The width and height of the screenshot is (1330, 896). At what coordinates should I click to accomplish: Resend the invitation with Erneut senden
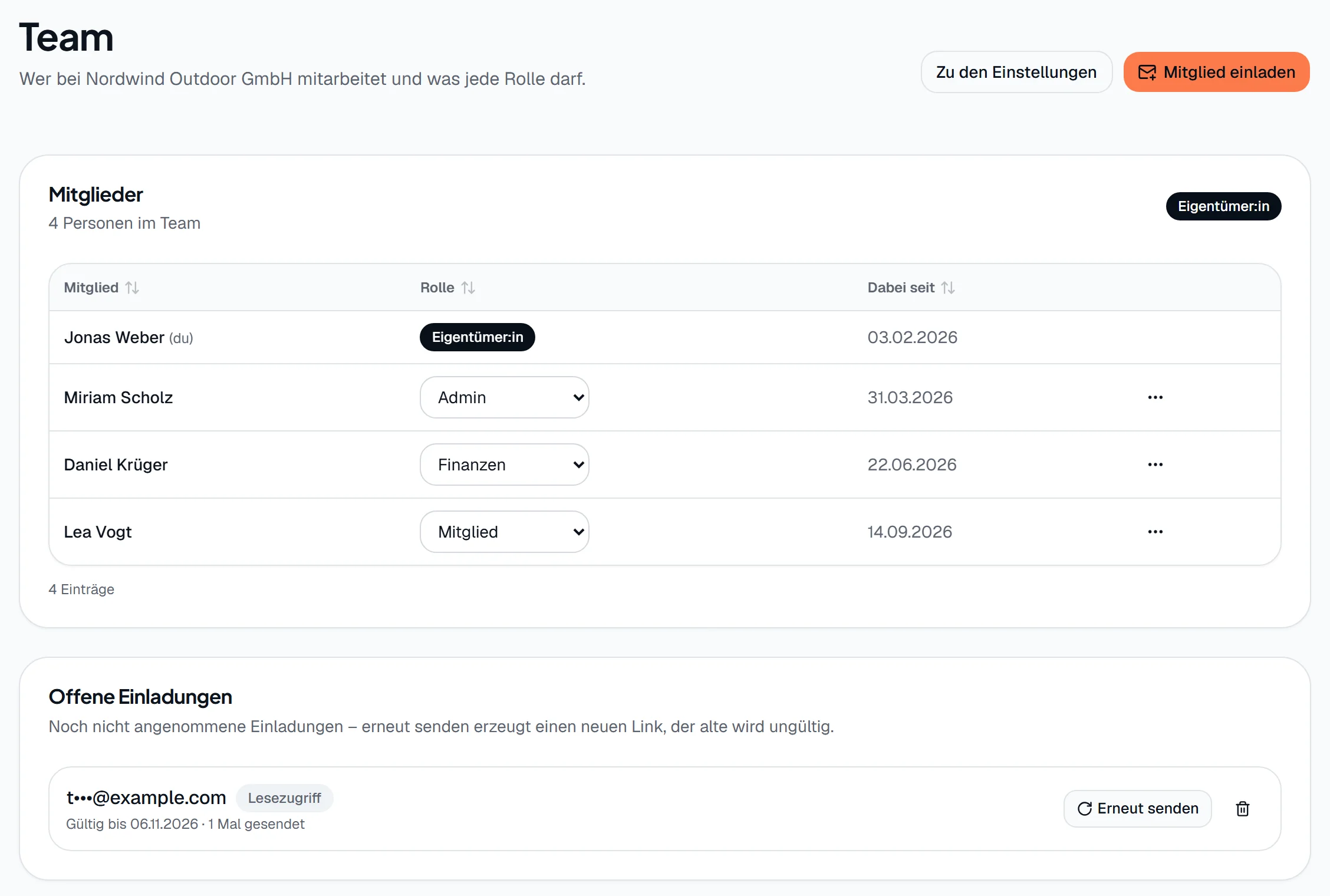[1137, 809]
